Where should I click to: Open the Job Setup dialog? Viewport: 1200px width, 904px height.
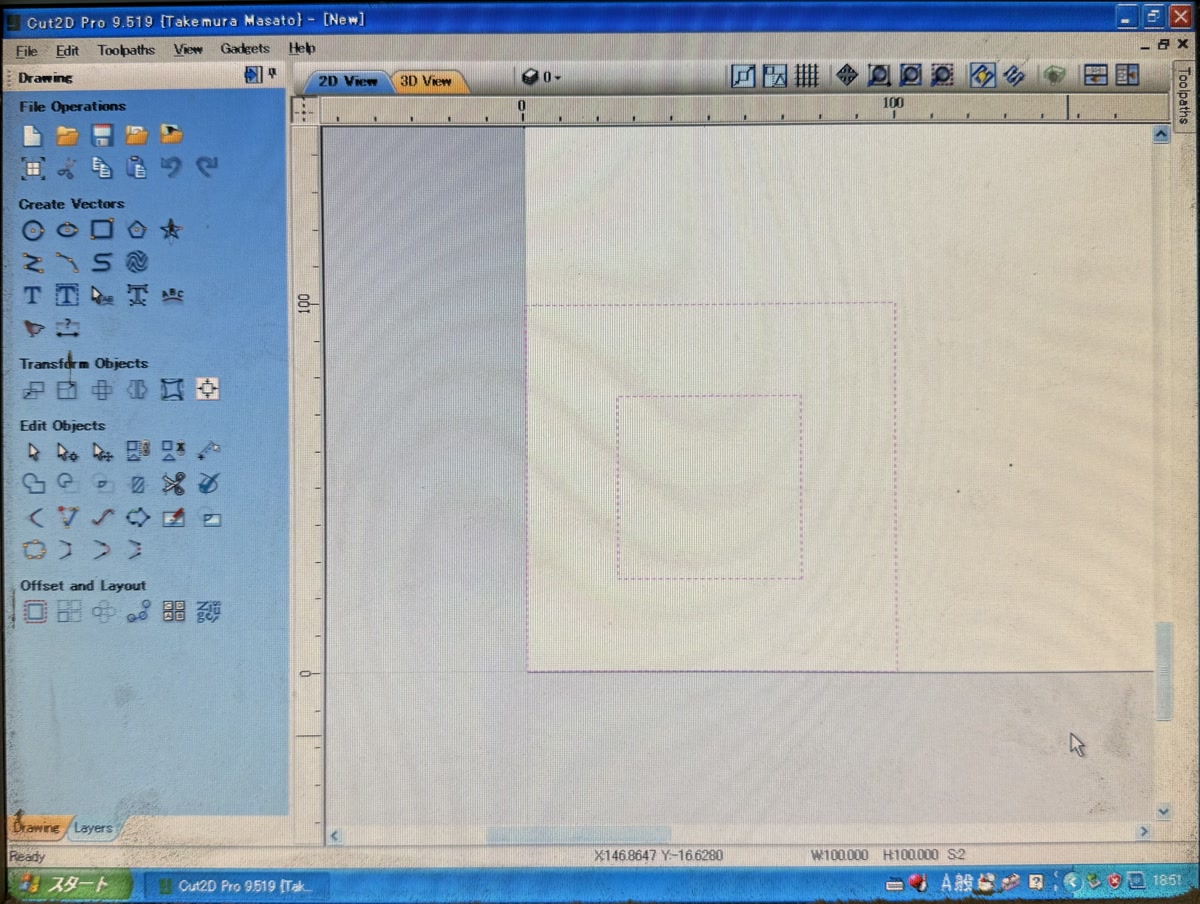pyautogui.click(x=33, y=168)
